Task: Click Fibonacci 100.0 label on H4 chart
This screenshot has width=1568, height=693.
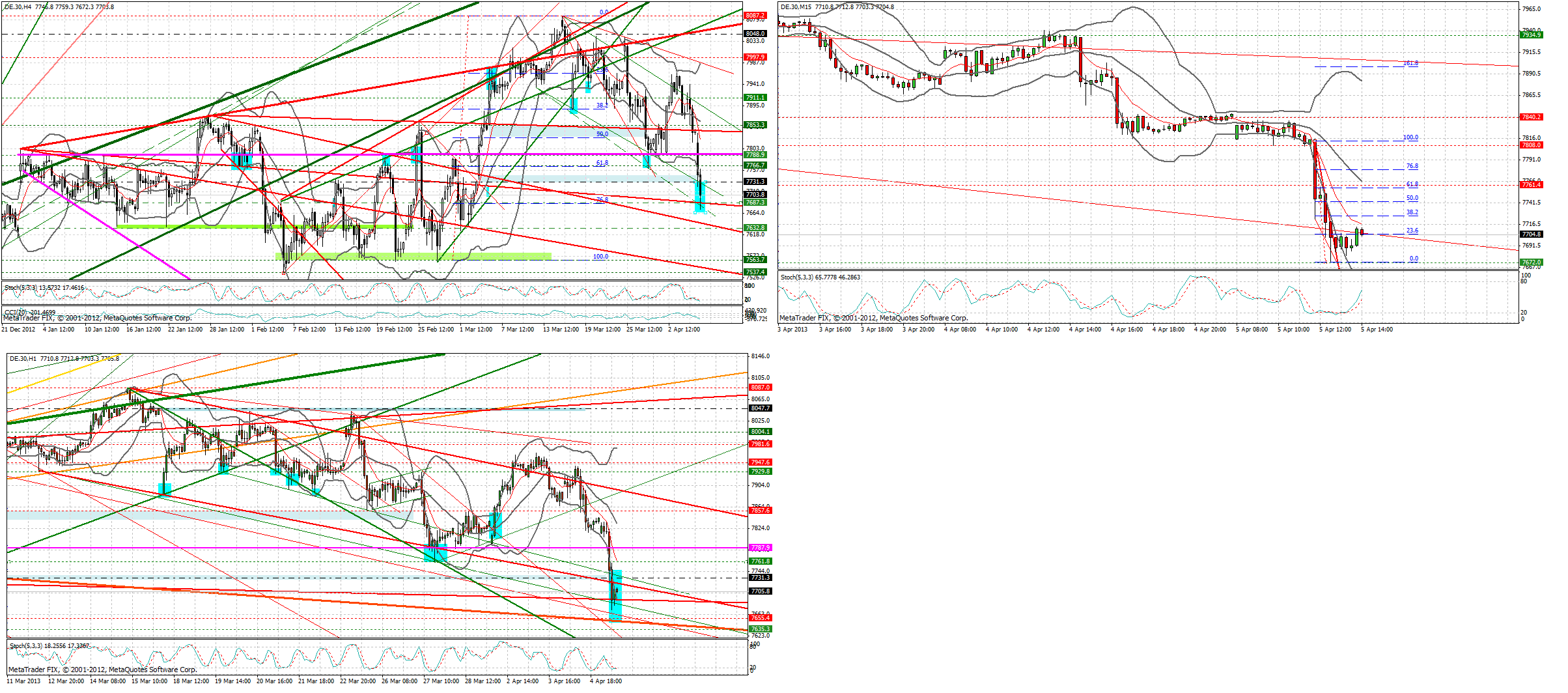Action: click(x=600, y=256)
